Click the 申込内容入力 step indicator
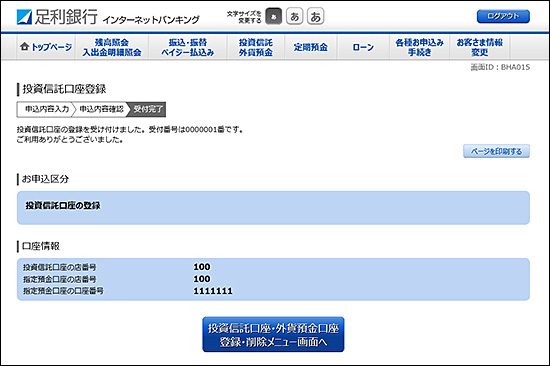550x366 pixels. click(x=47, y=109)
